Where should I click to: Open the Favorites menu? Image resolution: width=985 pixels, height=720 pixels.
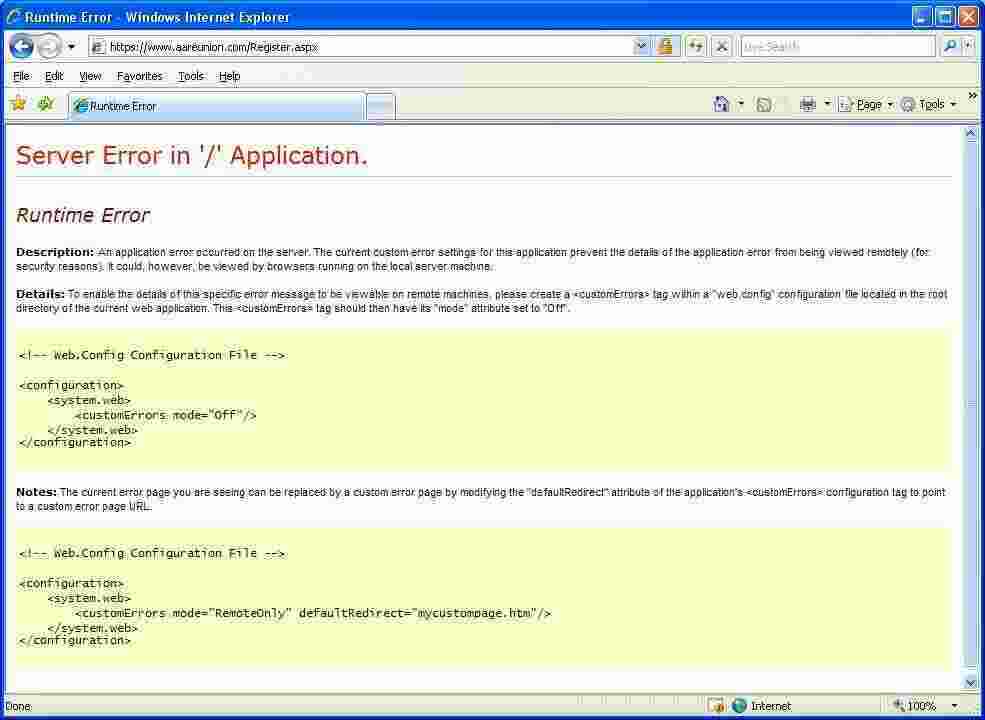coord(139,76)
